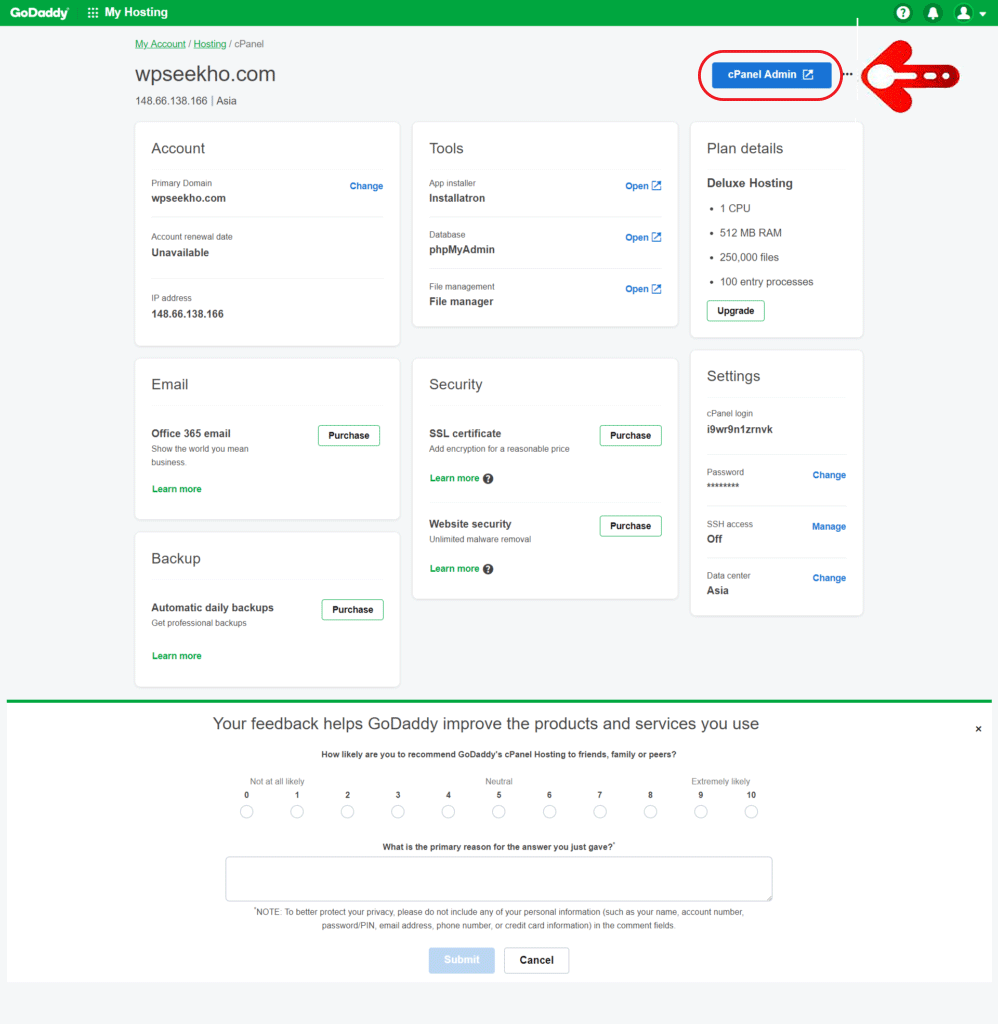Purchase Office 365 email

coord(349,436)
